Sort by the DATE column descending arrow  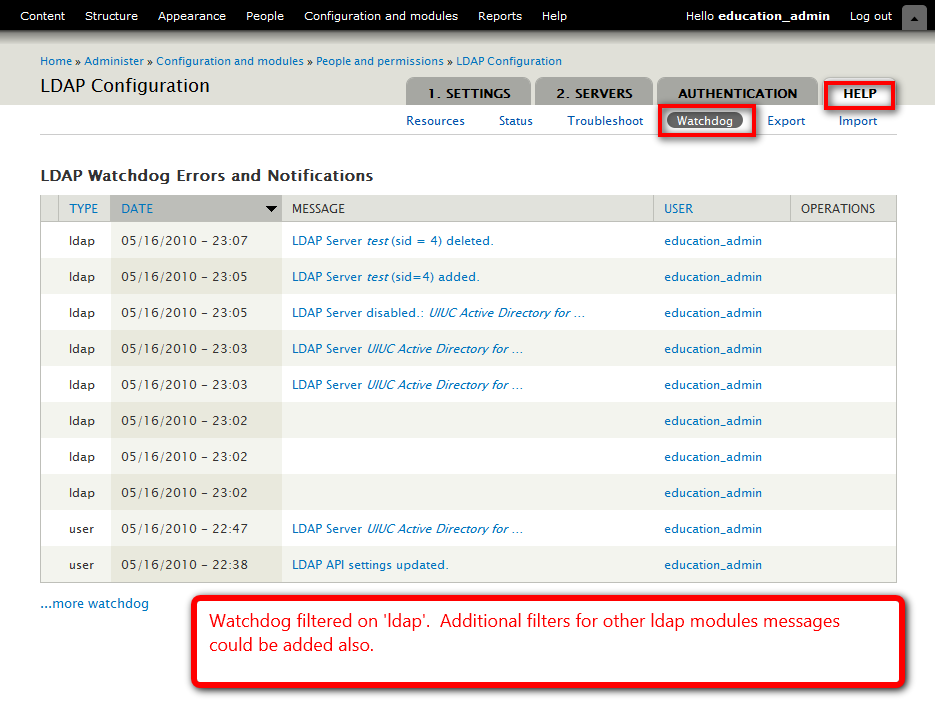(271, 209)
